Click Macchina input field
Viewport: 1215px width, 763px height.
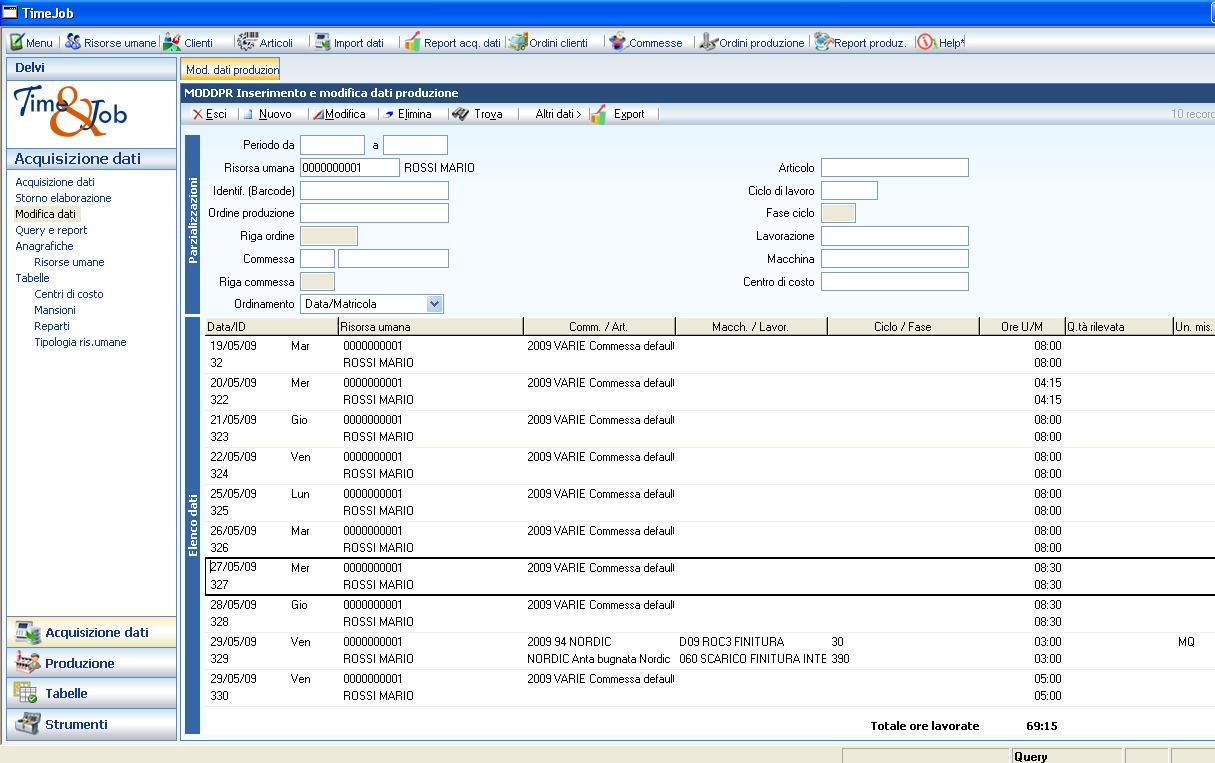click(x=895, y=259)
